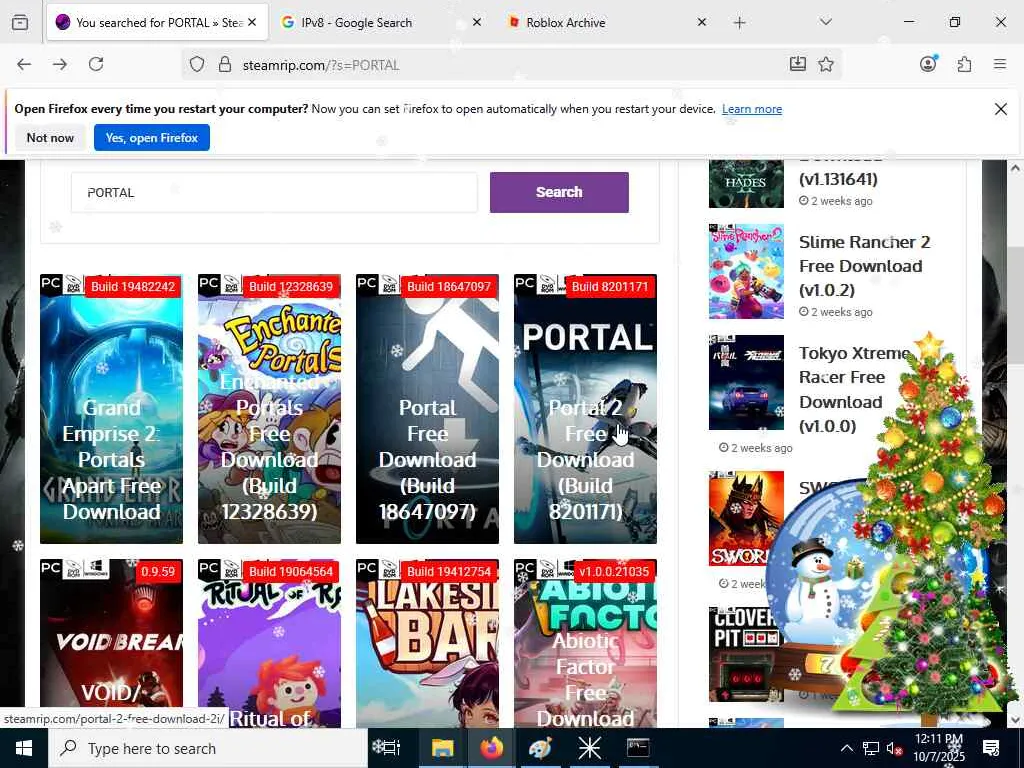
Task: Close the IPv8 Google Search tab
Action: [477, 22]
